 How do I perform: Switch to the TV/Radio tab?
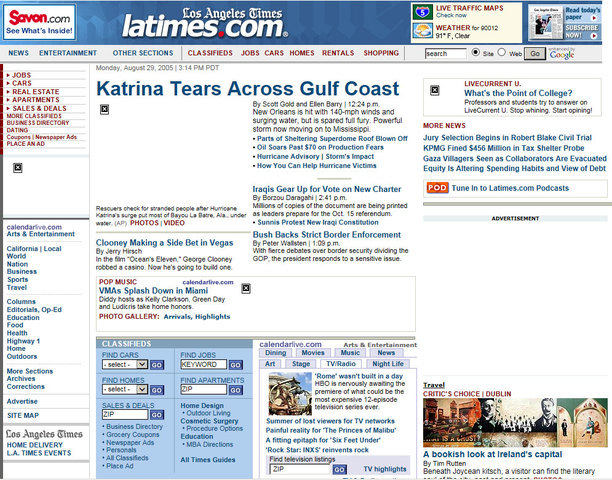tap(341, 364)
